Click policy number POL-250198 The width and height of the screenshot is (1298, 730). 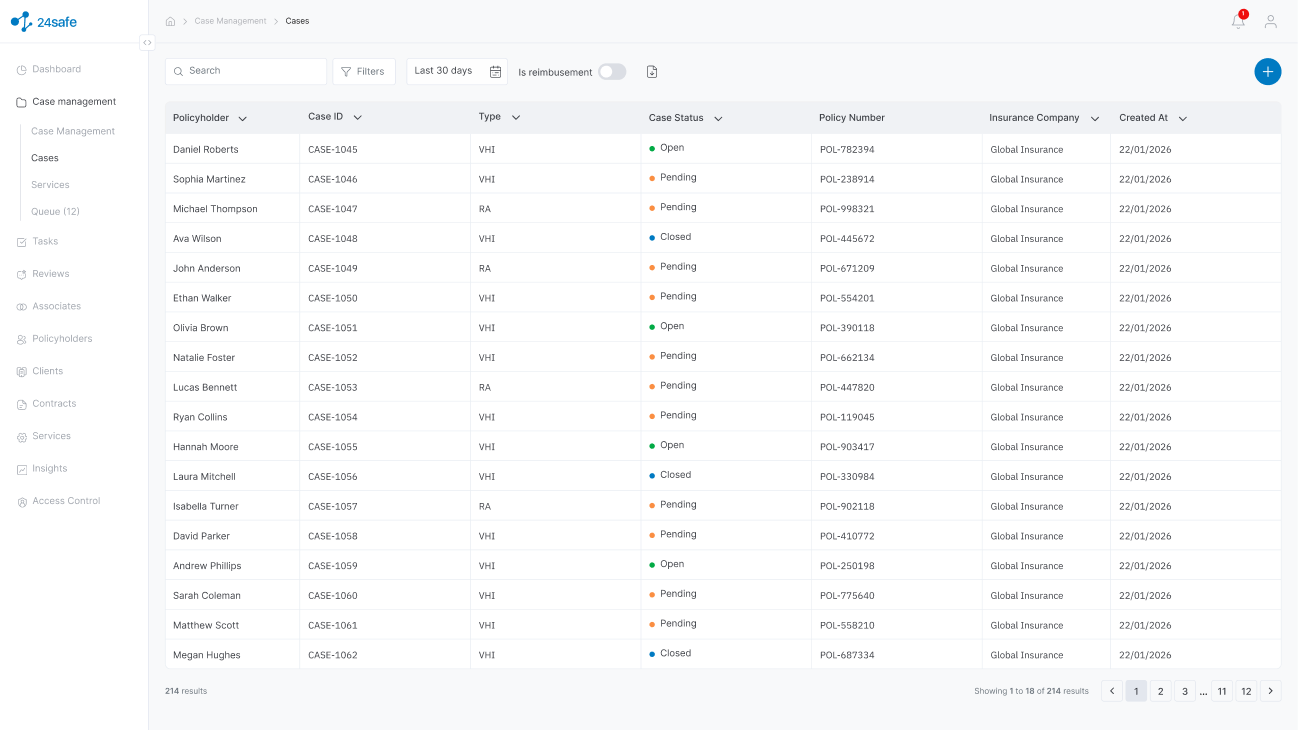(x=847, y=566)
